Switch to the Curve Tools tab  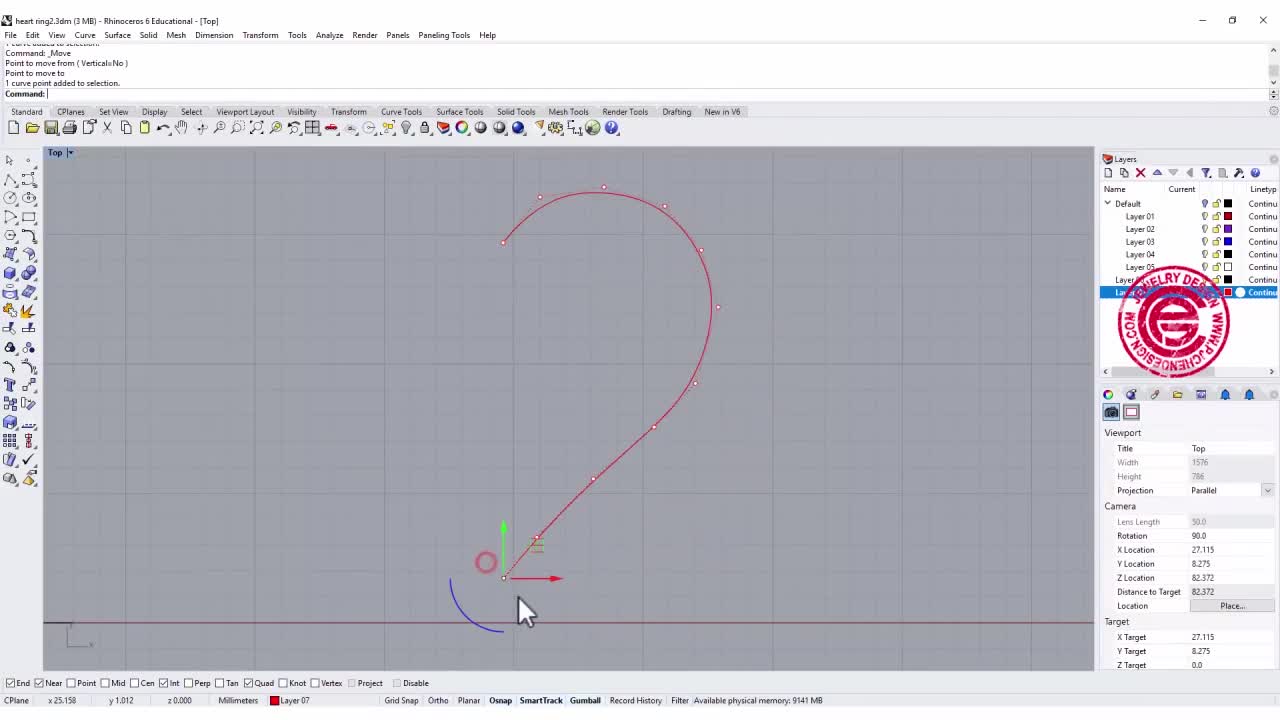401,112
